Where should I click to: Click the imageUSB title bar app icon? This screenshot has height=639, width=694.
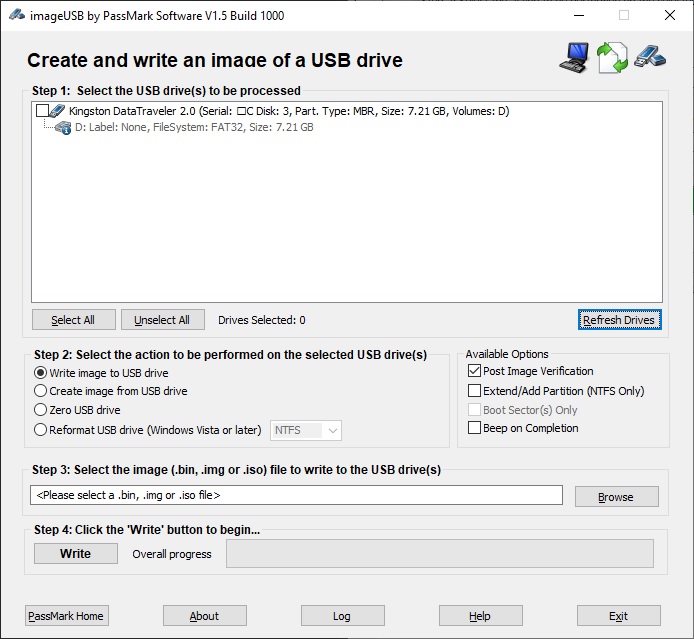17,15
